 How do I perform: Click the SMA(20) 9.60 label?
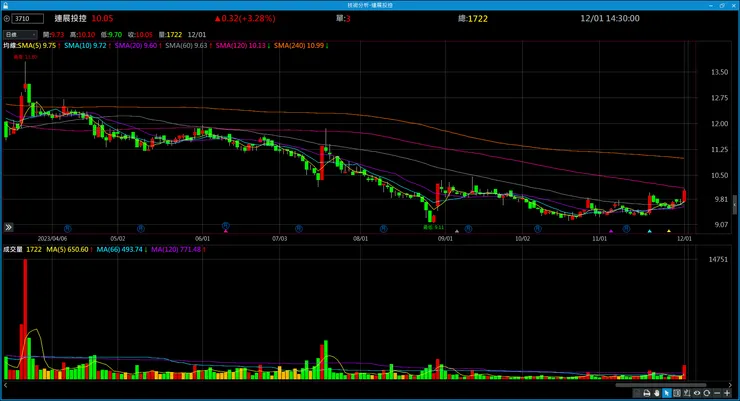pos(136,46)
